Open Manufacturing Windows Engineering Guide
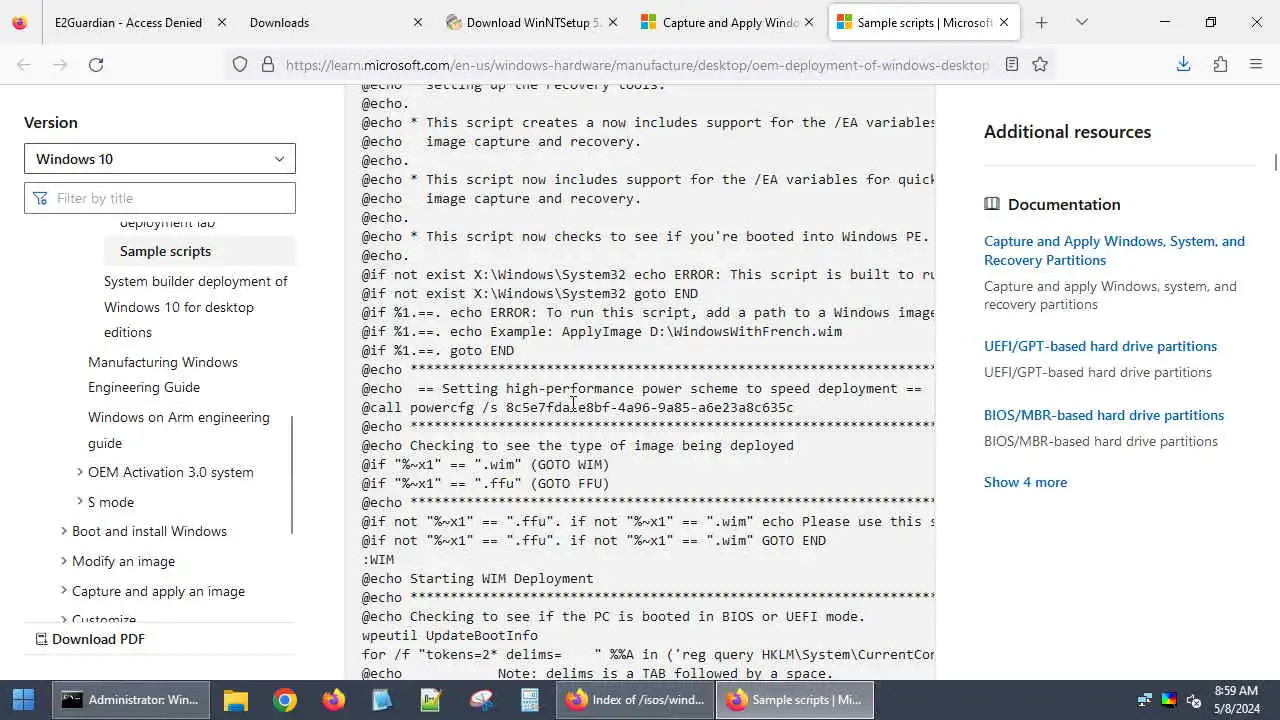This screenshot has width=1280, height=720. click(x=162, y=374)
